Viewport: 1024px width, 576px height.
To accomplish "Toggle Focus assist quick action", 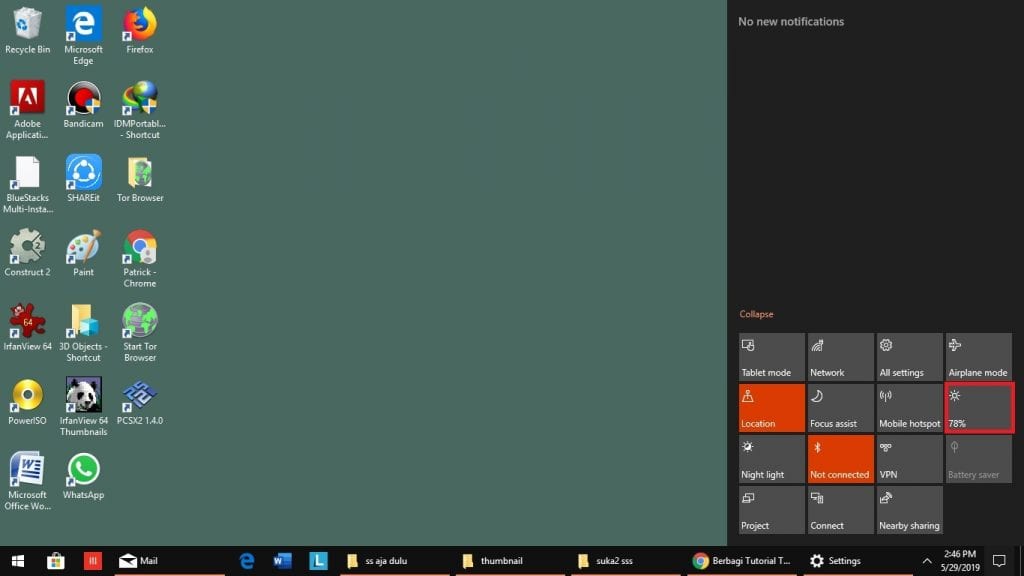I will [x=840, y=408].
